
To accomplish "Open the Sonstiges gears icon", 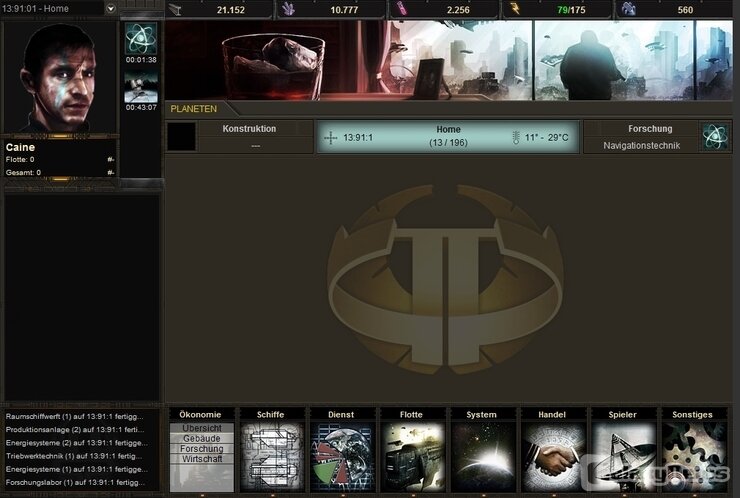I will click(694, 457).
